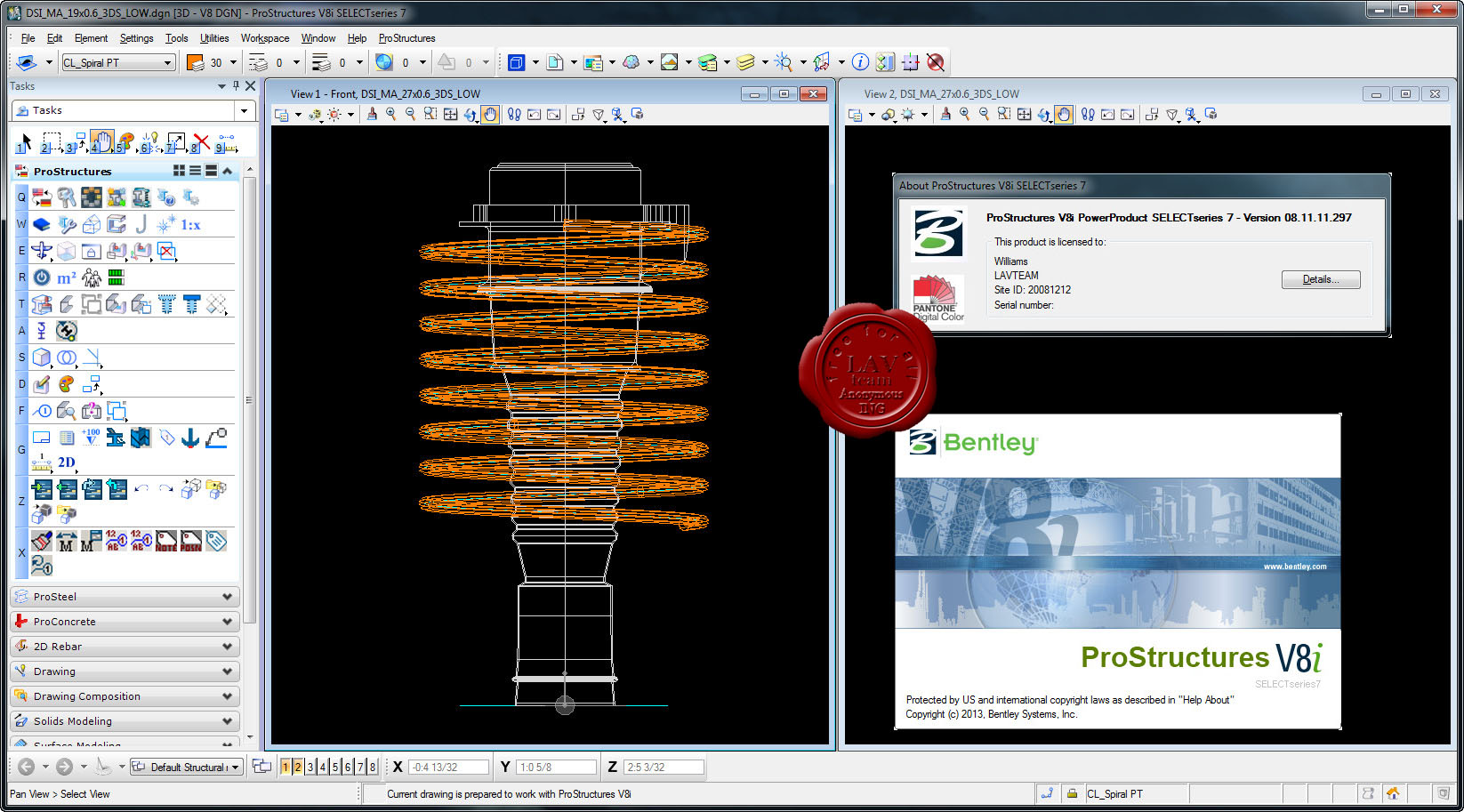Open the Settings menu

(x=136, y=38)
